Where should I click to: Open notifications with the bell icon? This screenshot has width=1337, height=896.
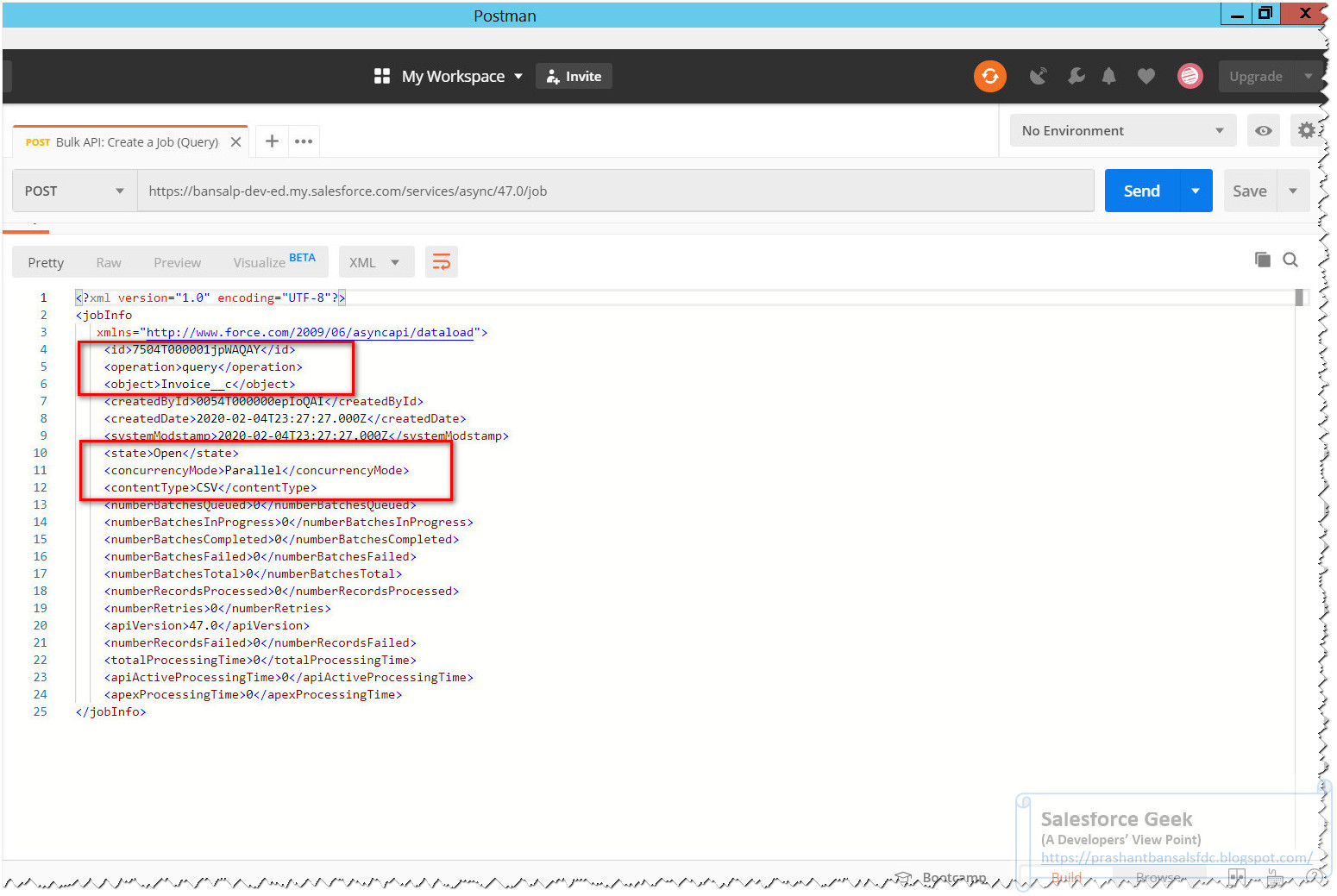1108,76
